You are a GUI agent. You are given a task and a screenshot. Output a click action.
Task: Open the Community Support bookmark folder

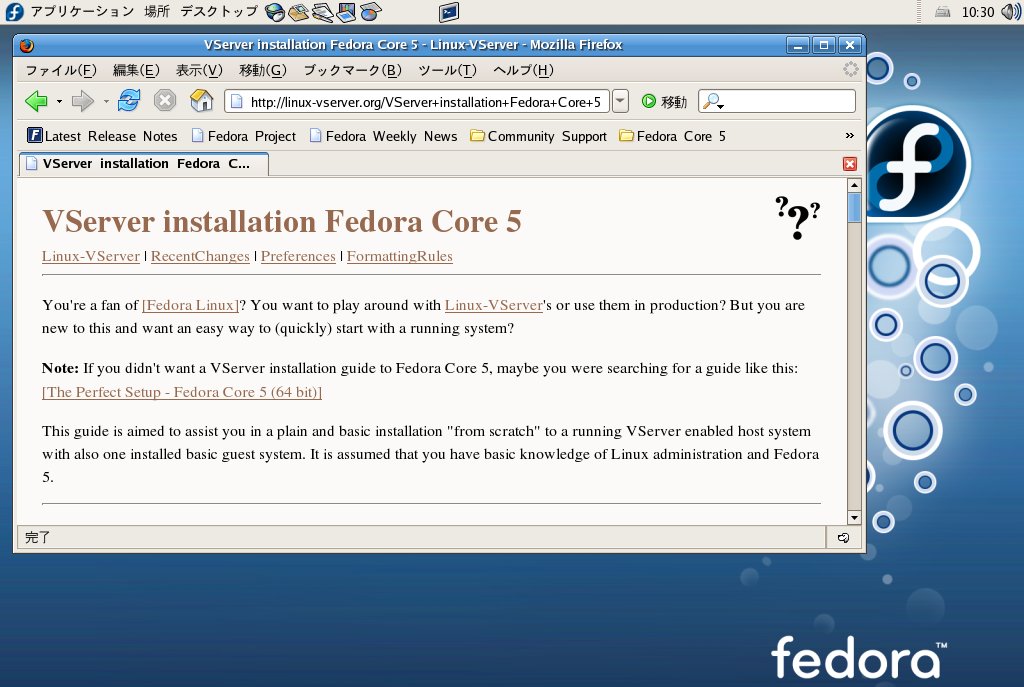(539, 136)
